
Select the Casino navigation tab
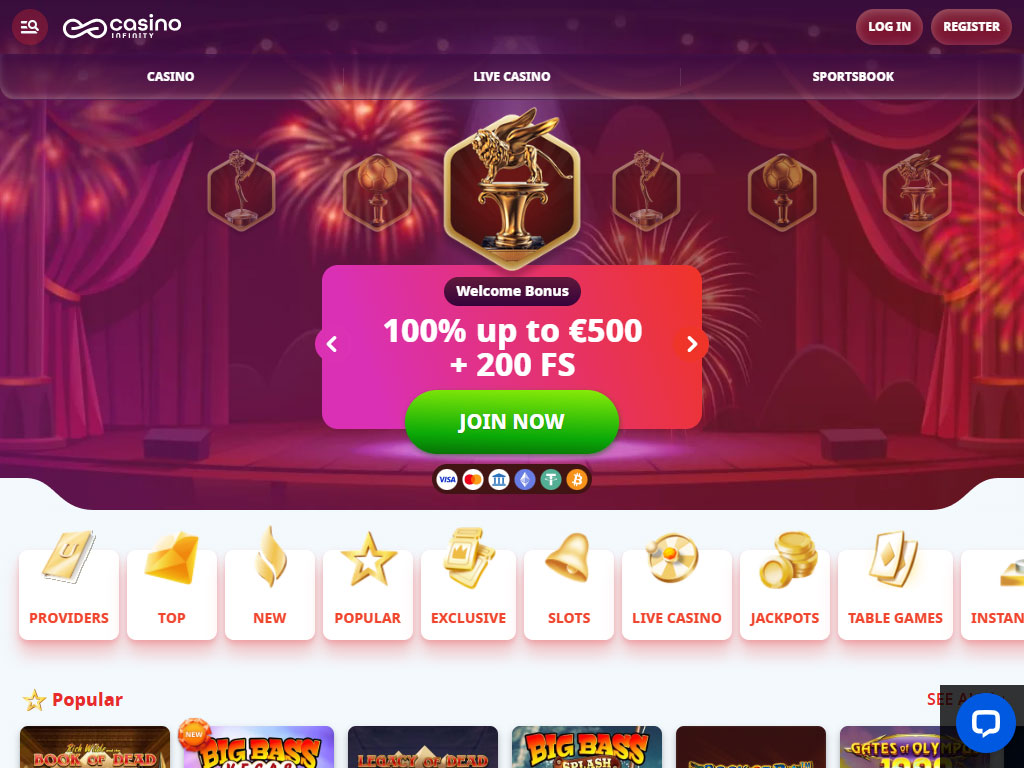pos(170,76)
